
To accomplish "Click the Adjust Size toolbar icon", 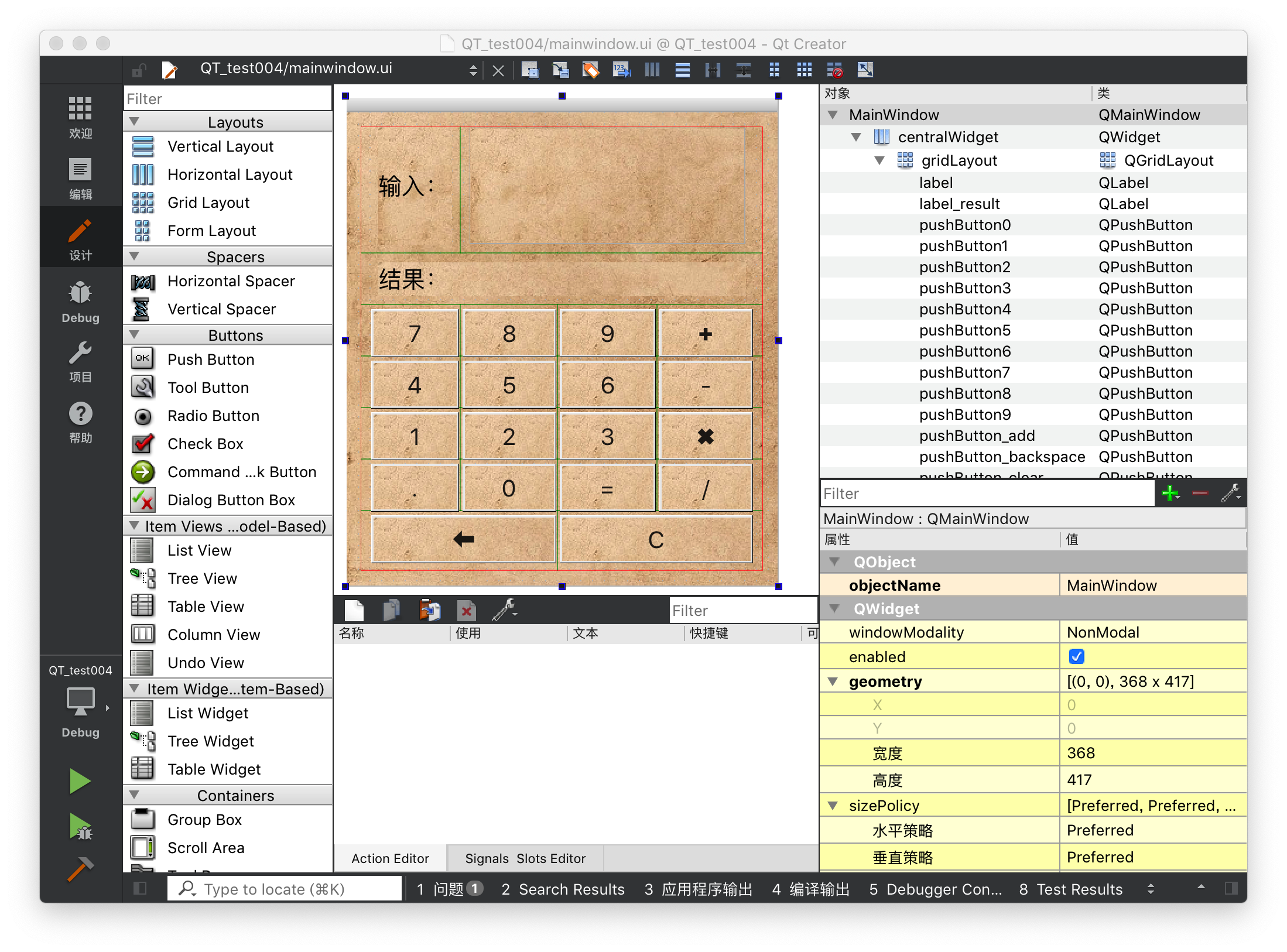I will pyautogui.click(x=865, y=70).
